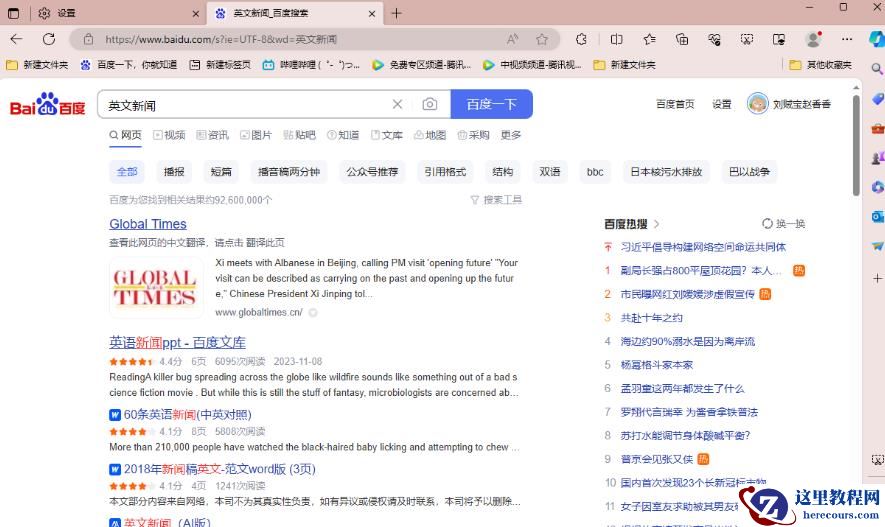This screenshot has width=885, height=527.
Task: Click the screenshot capture icon in the toolbar
Action: coord(747,39)
